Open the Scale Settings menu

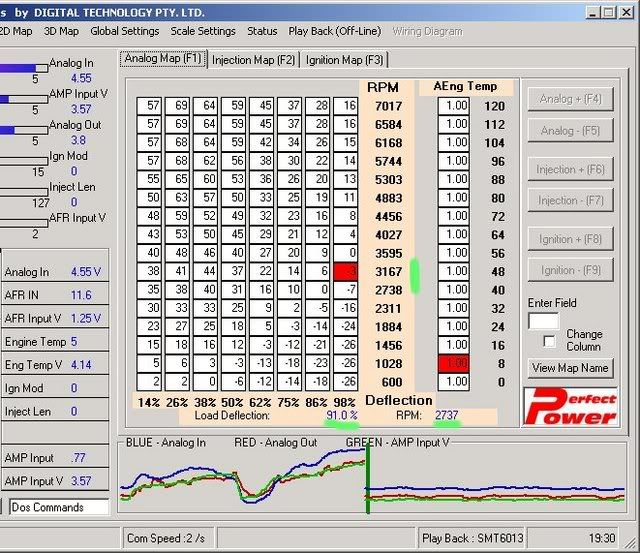[x=203, y=31]
